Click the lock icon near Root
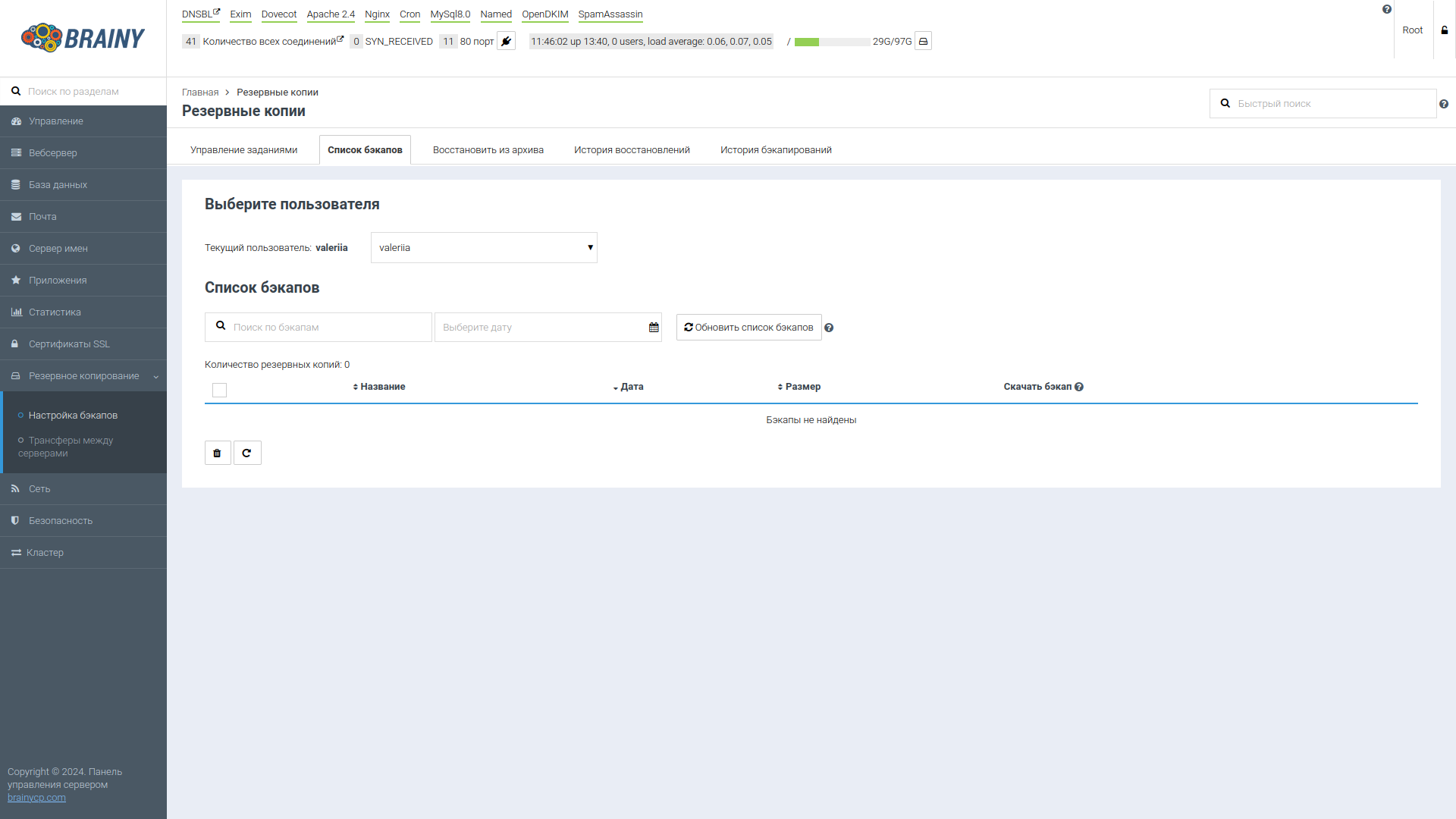Viewport: 1456px width, 819px height. tap(1443, 30)
